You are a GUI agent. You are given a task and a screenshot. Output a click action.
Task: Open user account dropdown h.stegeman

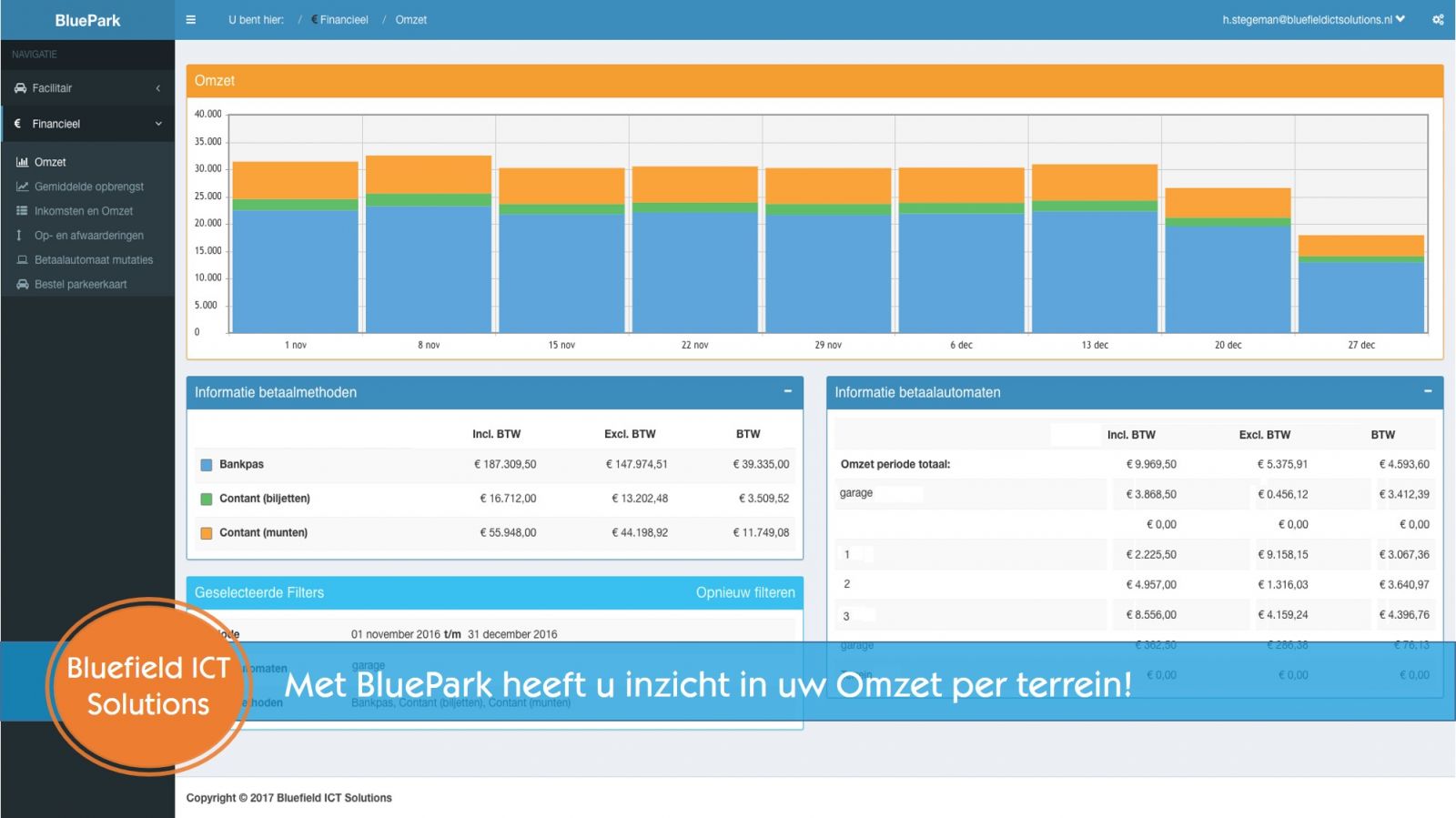pos(1313,20)
